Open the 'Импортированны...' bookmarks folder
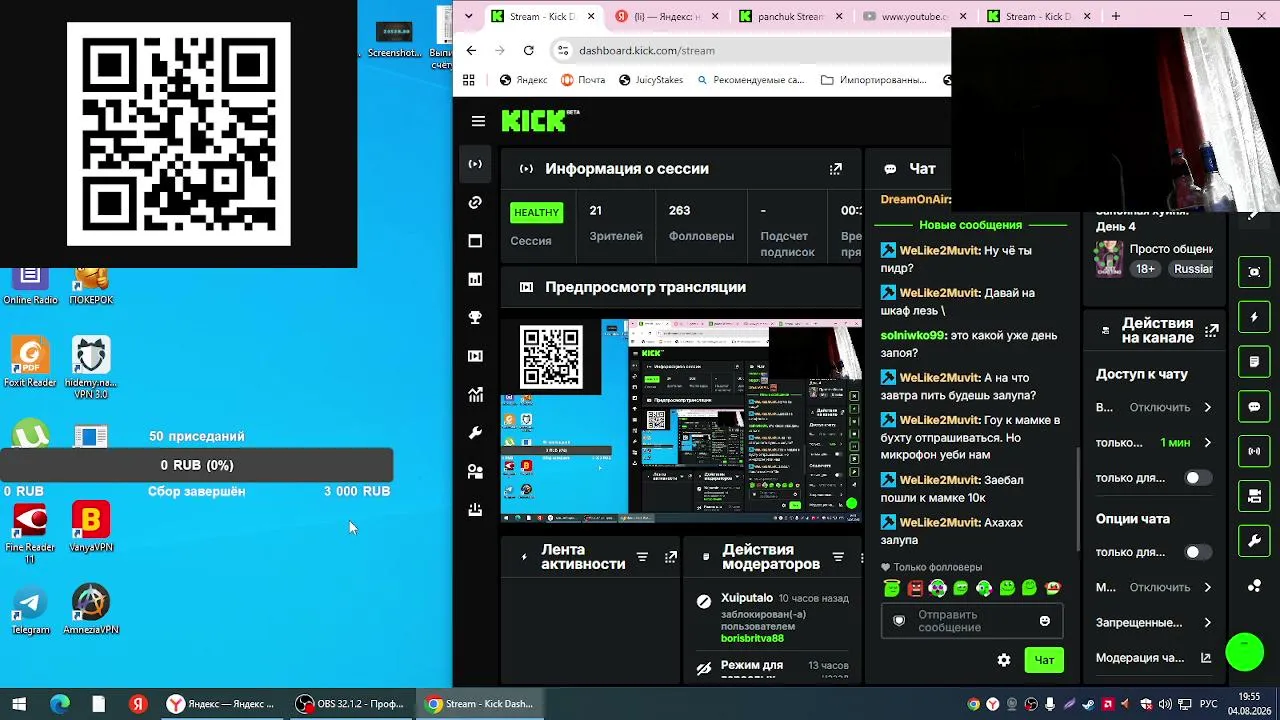Viewport: 1280px width, 720px height. tap(873, 80)
